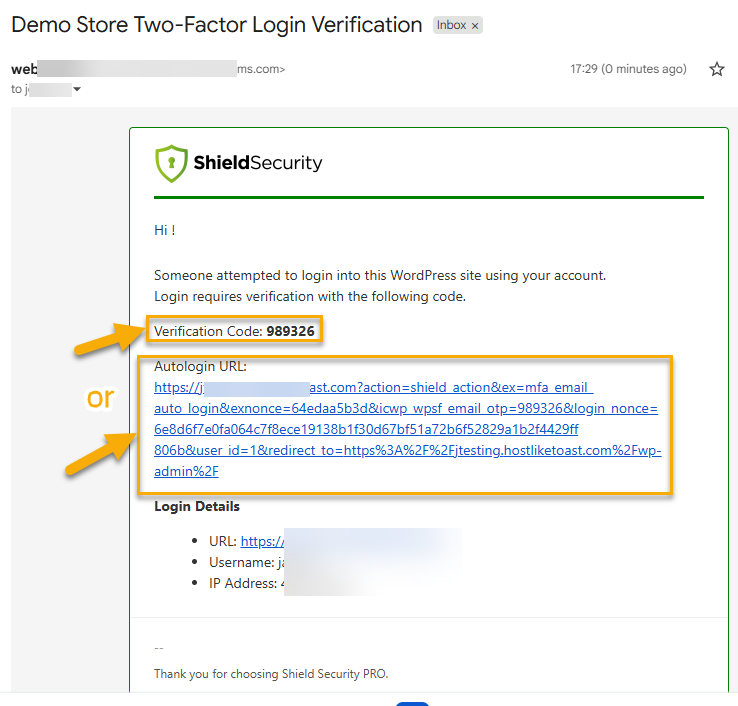Viewport: 738px width, 706px height.
Task: Click the email subject heading
Action: 217,25
